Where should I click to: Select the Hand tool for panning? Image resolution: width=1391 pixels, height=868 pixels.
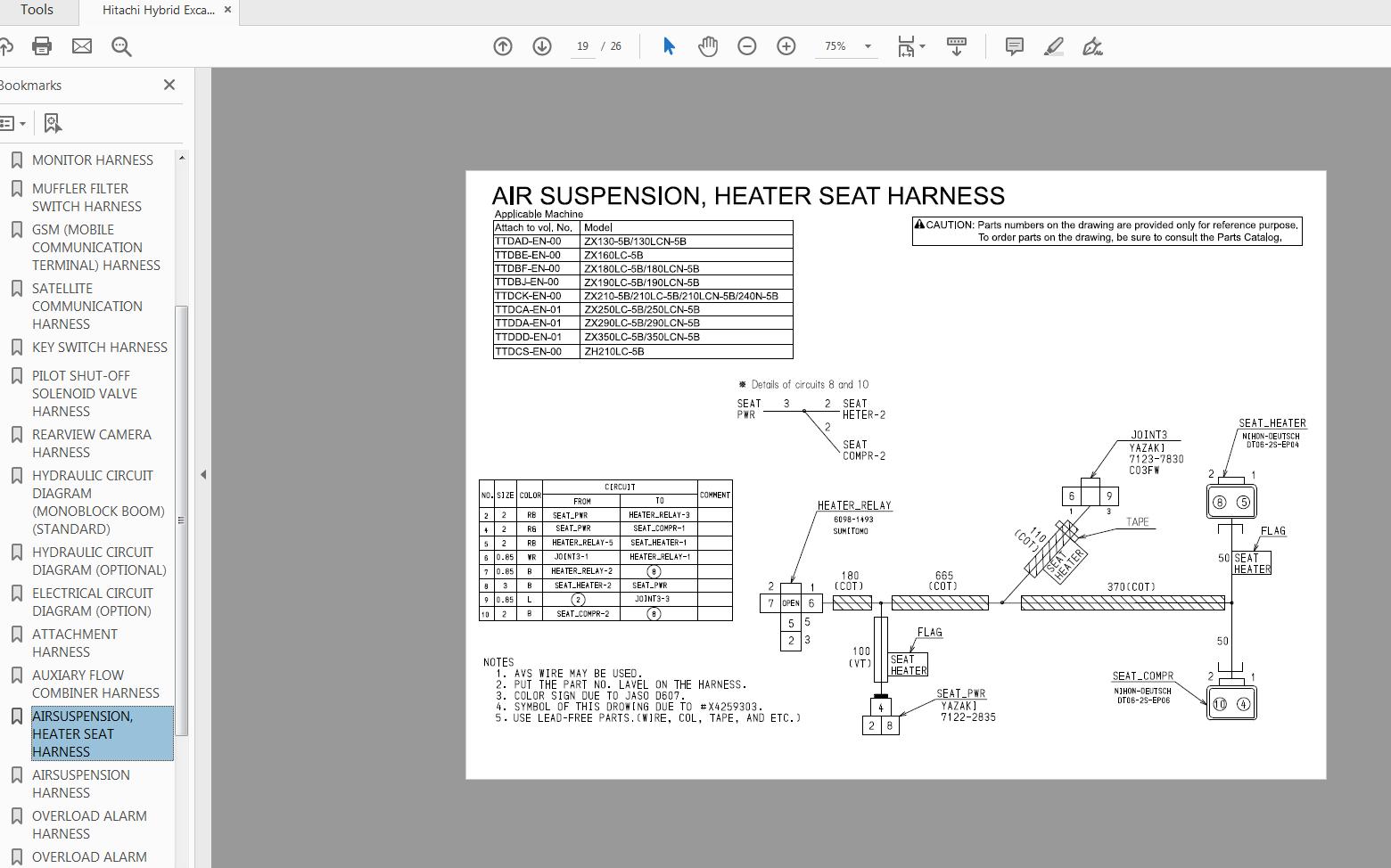pos(708,45)
